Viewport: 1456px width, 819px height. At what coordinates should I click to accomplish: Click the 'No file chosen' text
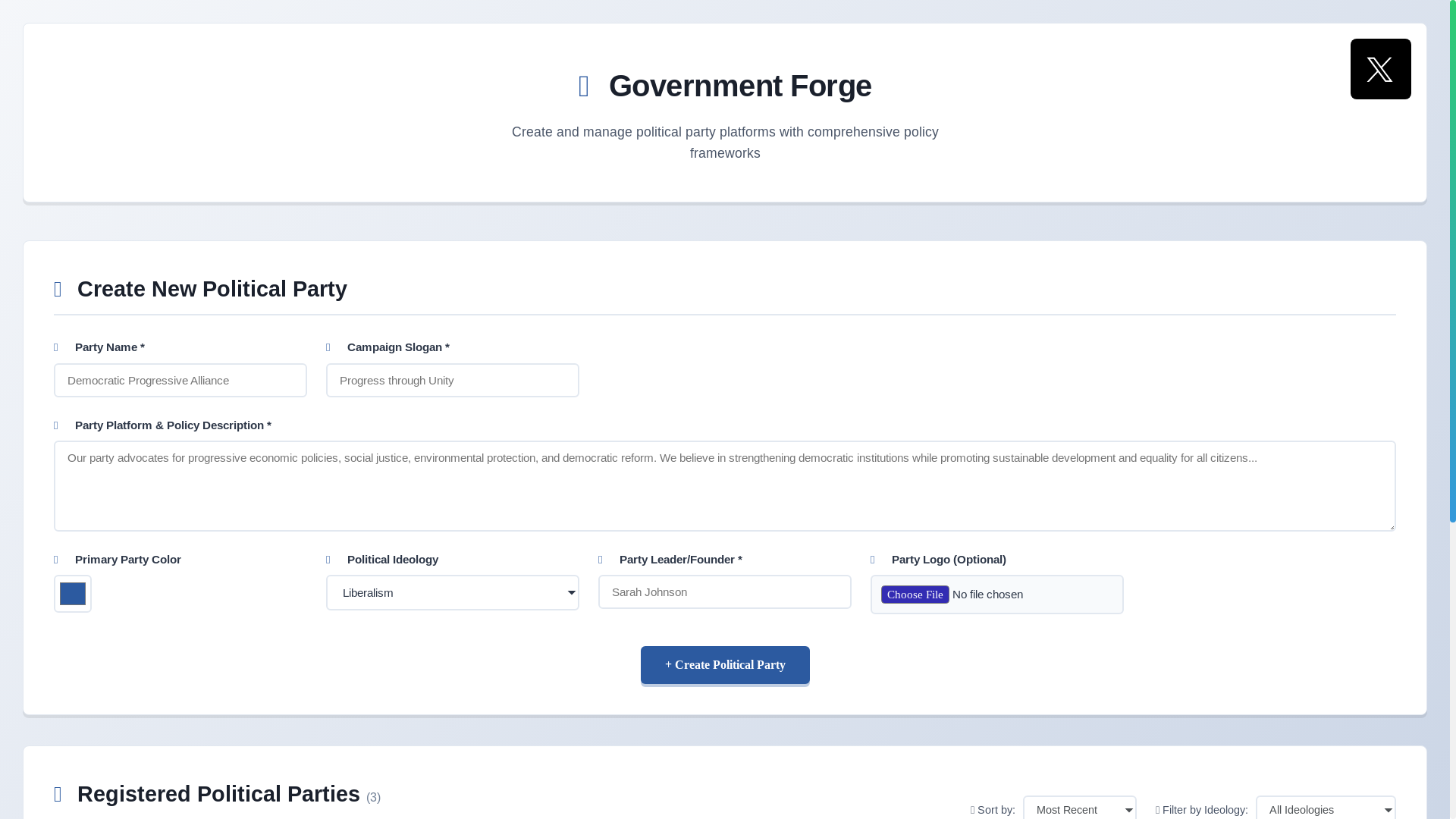click(987, 595)
